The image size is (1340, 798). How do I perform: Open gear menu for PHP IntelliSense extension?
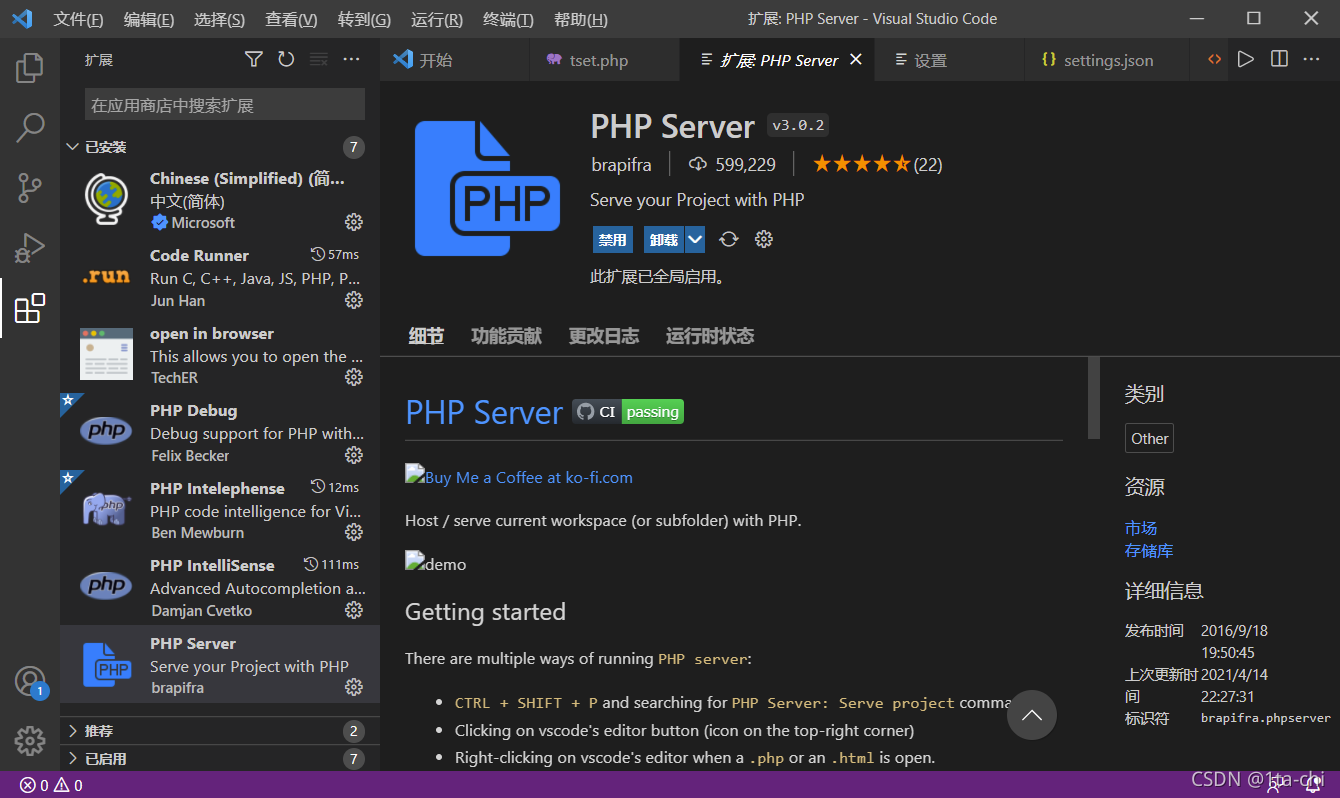354,610
